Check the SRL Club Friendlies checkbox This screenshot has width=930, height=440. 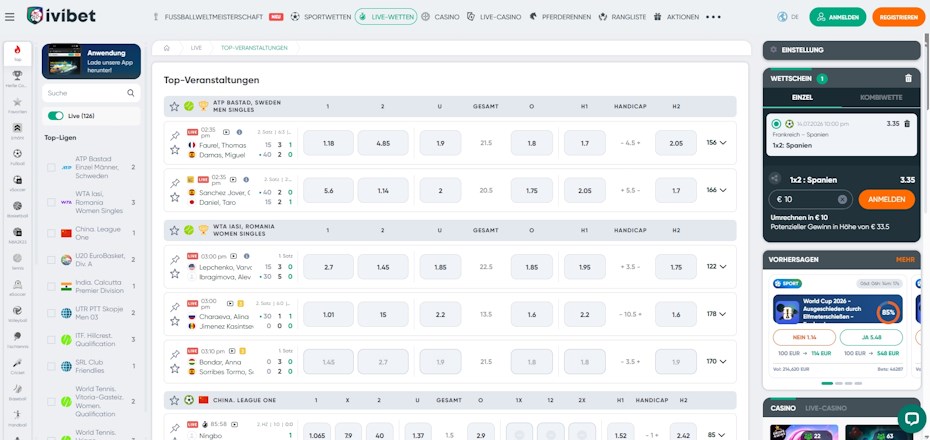[x=51, y=366]
